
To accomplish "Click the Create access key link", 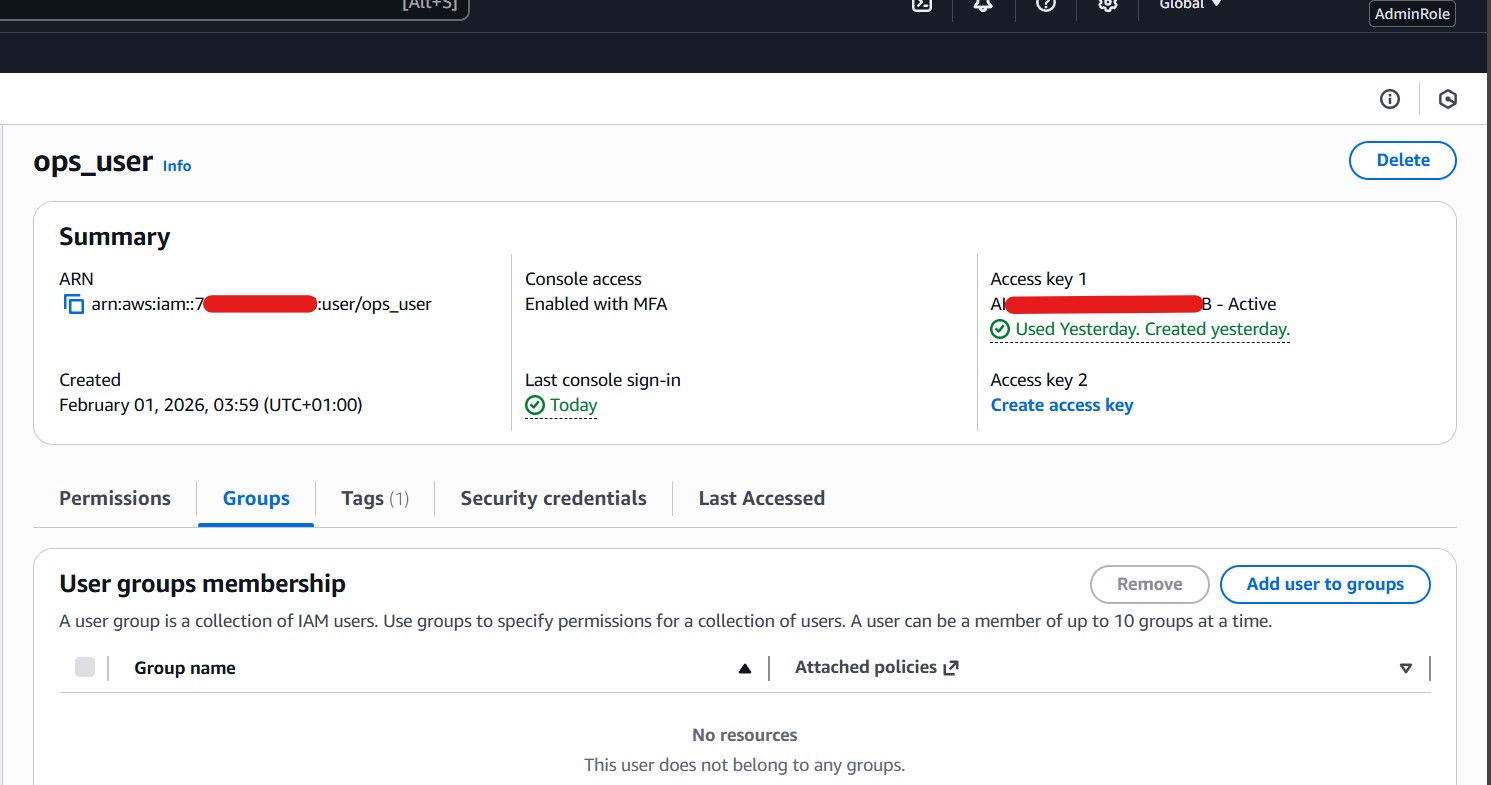I will pyautogui.click(x=1061, y=405).
